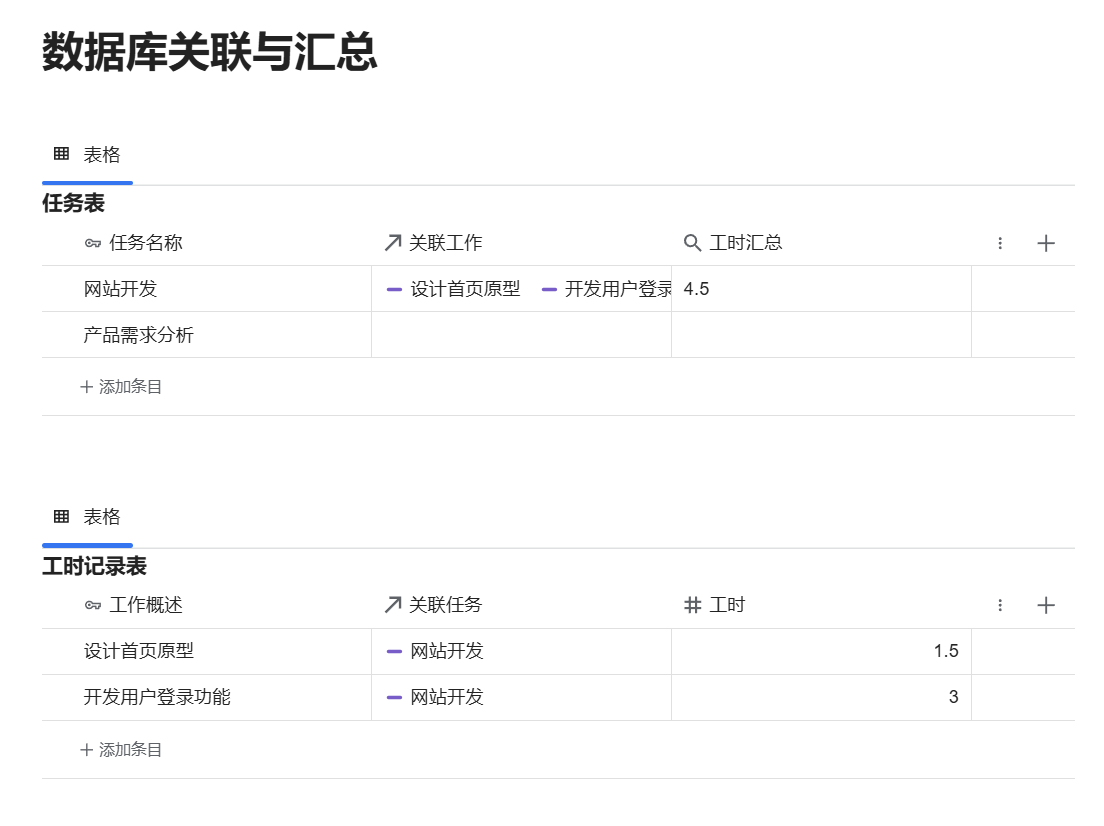
Task: Open the three-dot menu in 任务表 header
Action: [x=1000, y=243]
